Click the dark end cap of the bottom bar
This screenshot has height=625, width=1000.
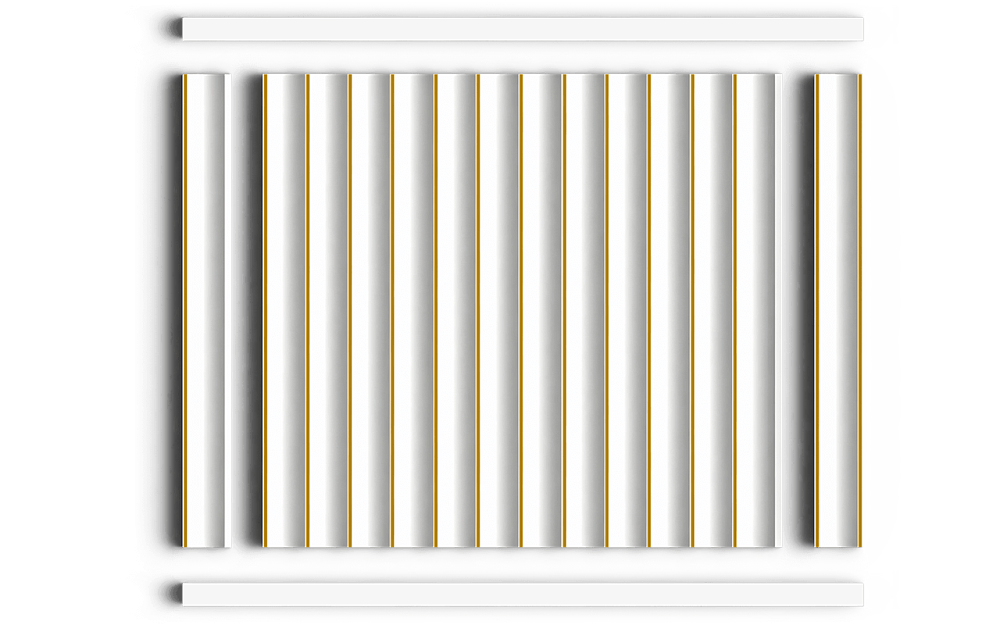(177, 594)
